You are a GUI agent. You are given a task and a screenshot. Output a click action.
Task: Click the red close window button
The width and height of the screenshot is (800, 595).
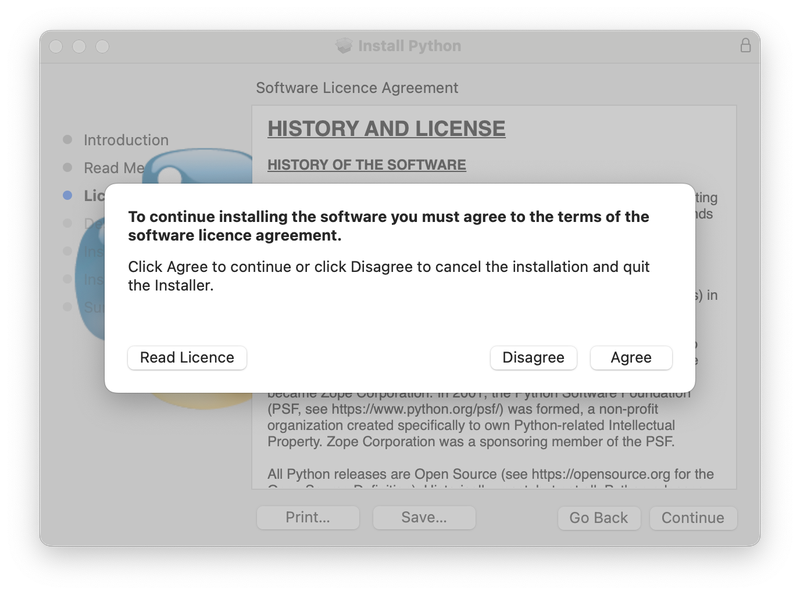point(56,46)
